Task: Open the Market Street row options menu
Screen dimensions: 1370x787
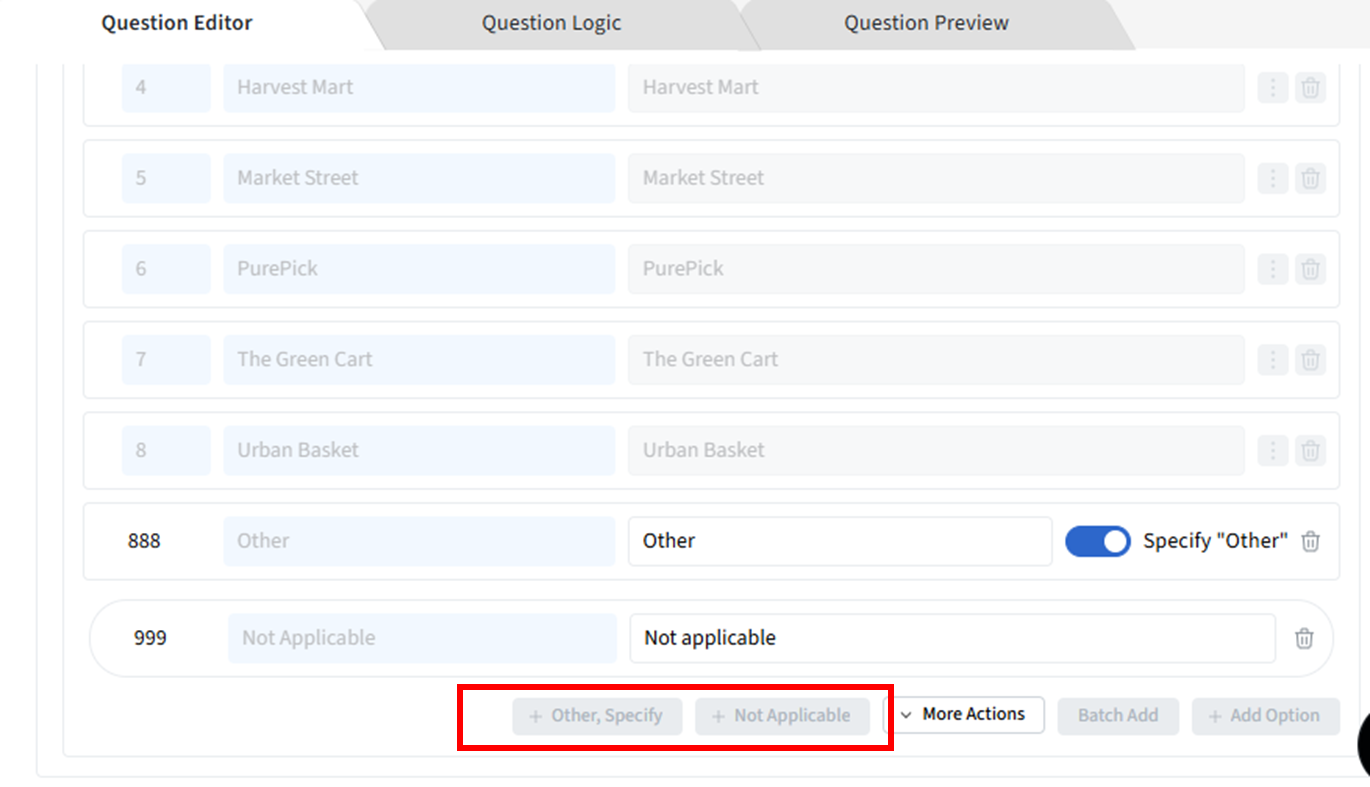Action: (x=1272, y=179)
